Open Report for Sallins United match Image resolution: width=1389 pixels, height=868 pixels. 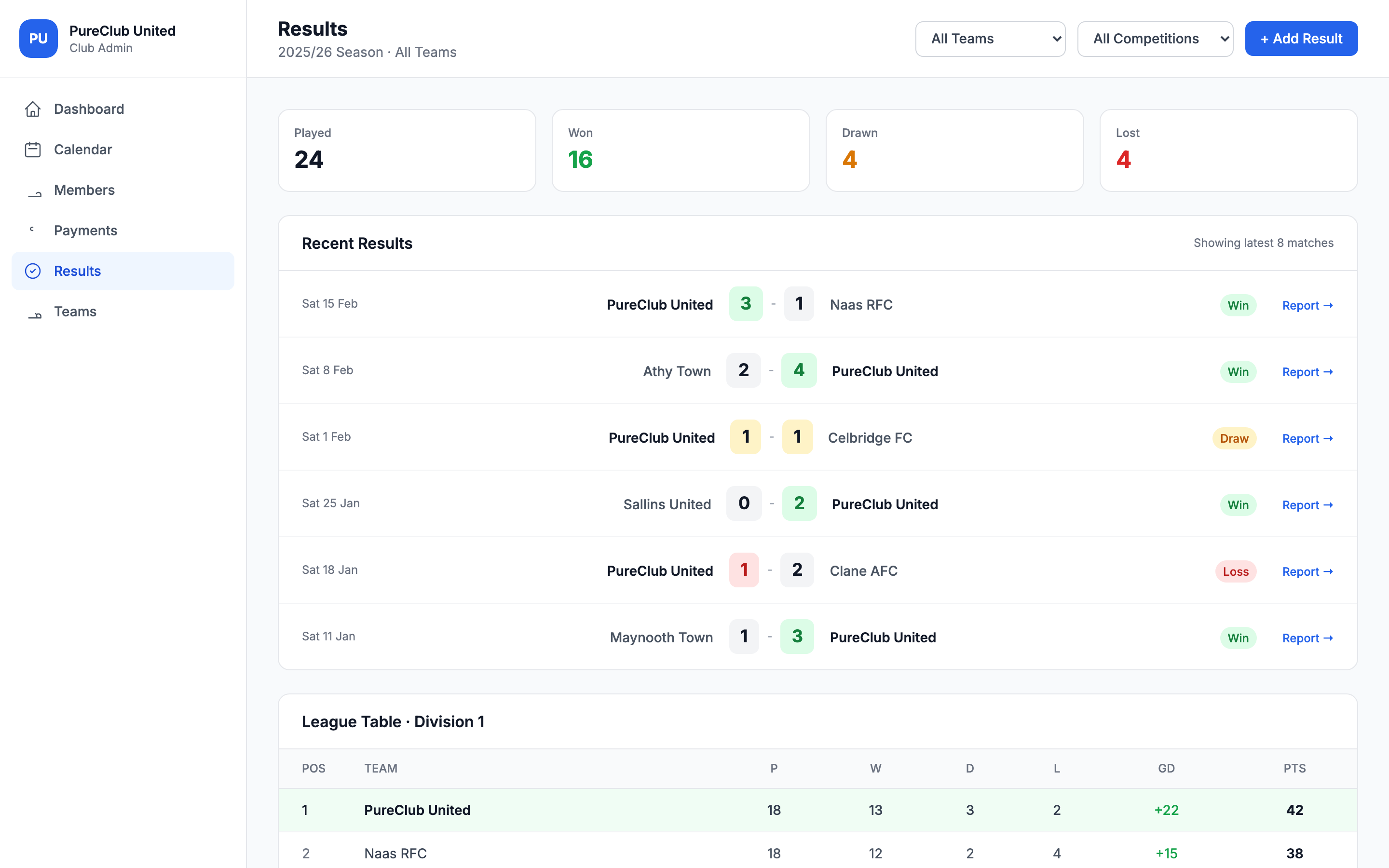click(1307, 505)
